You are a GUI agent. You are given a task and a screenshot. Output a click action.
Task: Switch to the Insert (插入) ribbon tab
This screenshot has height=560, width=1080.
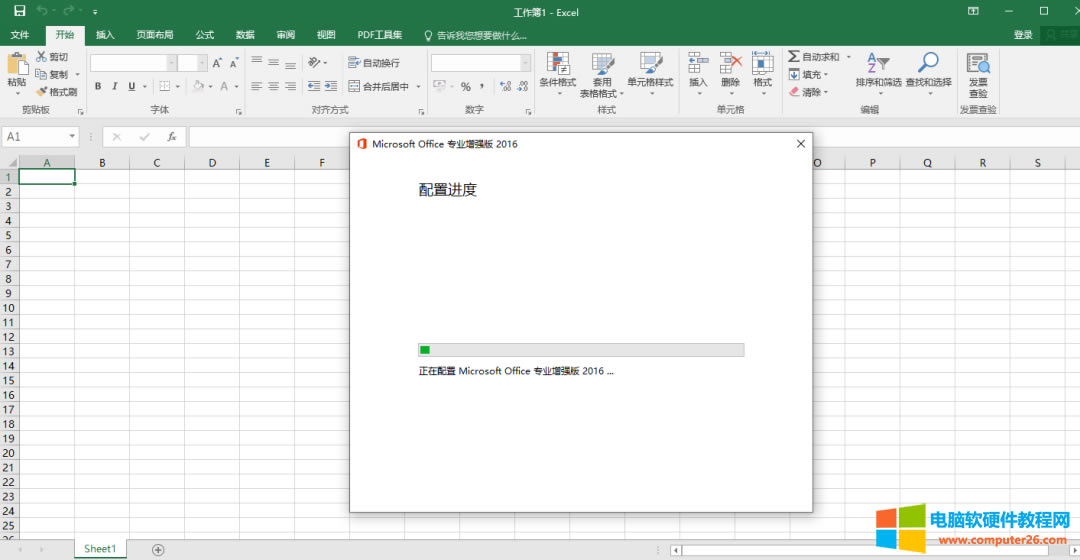[105, 35]
